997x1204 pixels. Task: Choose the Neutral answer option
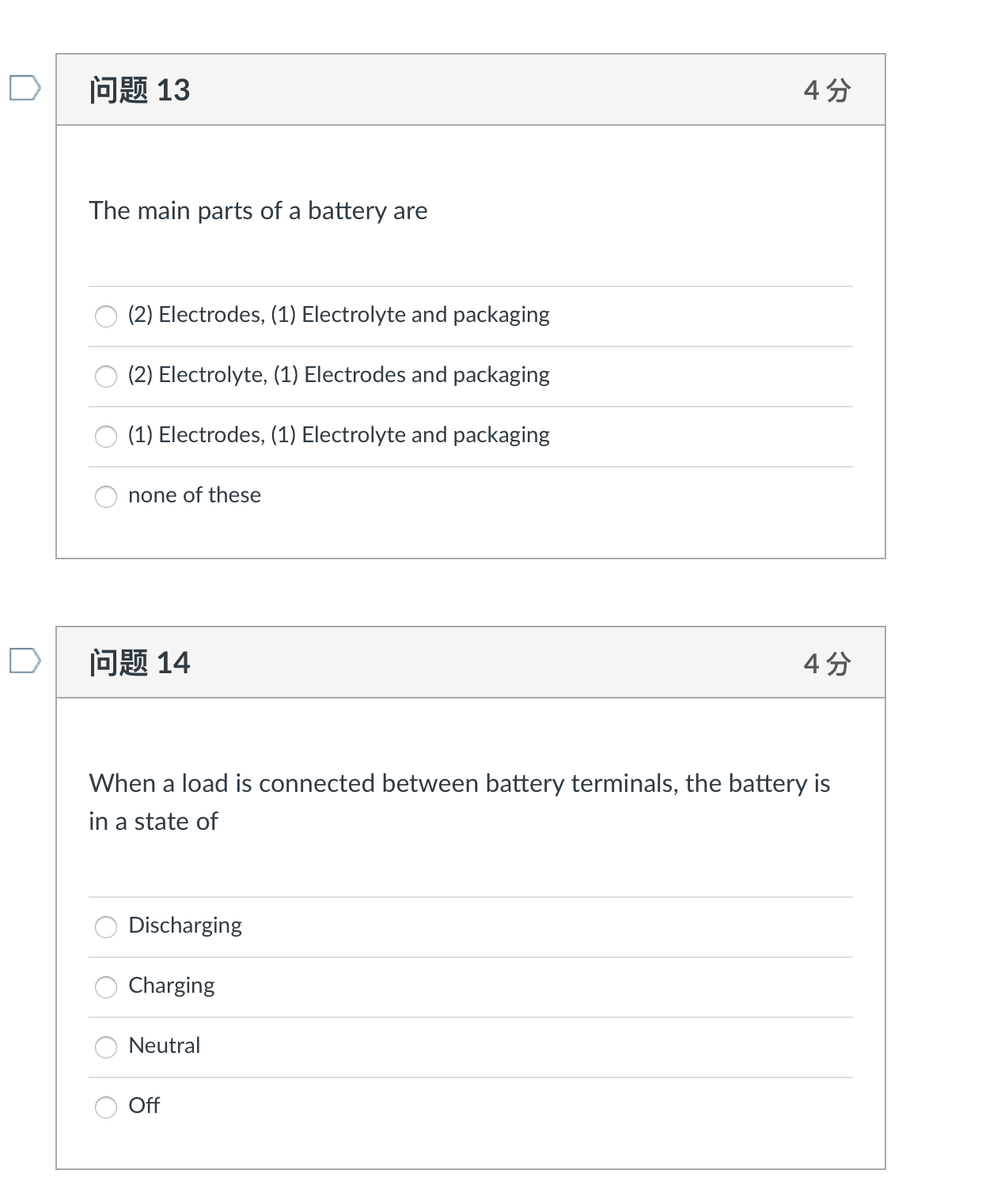pyautogui.click(x=106, y=1047)
